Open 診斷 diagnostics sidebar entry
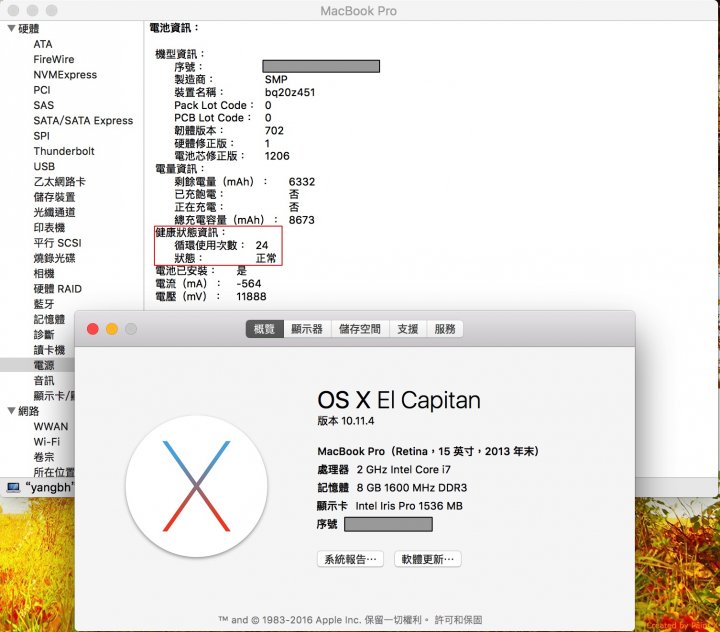 point(44,334)
